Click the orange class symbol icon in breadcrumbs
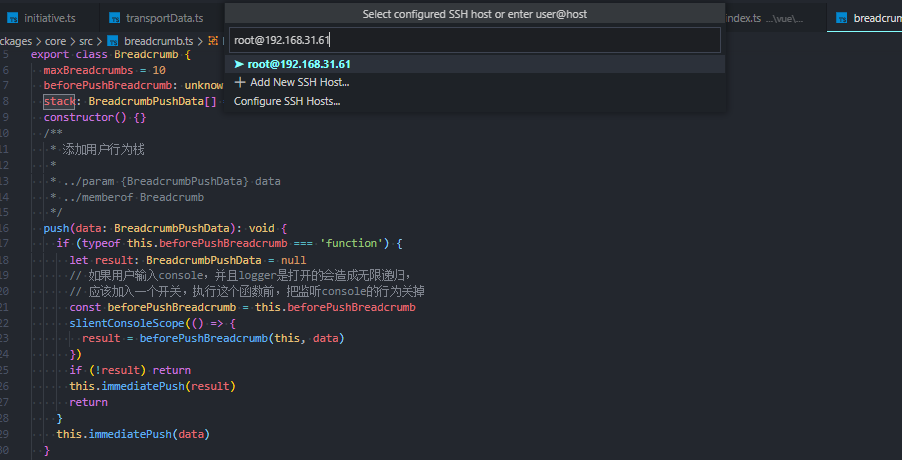Screen dimensions: 902x460 [x=214, y=40]
